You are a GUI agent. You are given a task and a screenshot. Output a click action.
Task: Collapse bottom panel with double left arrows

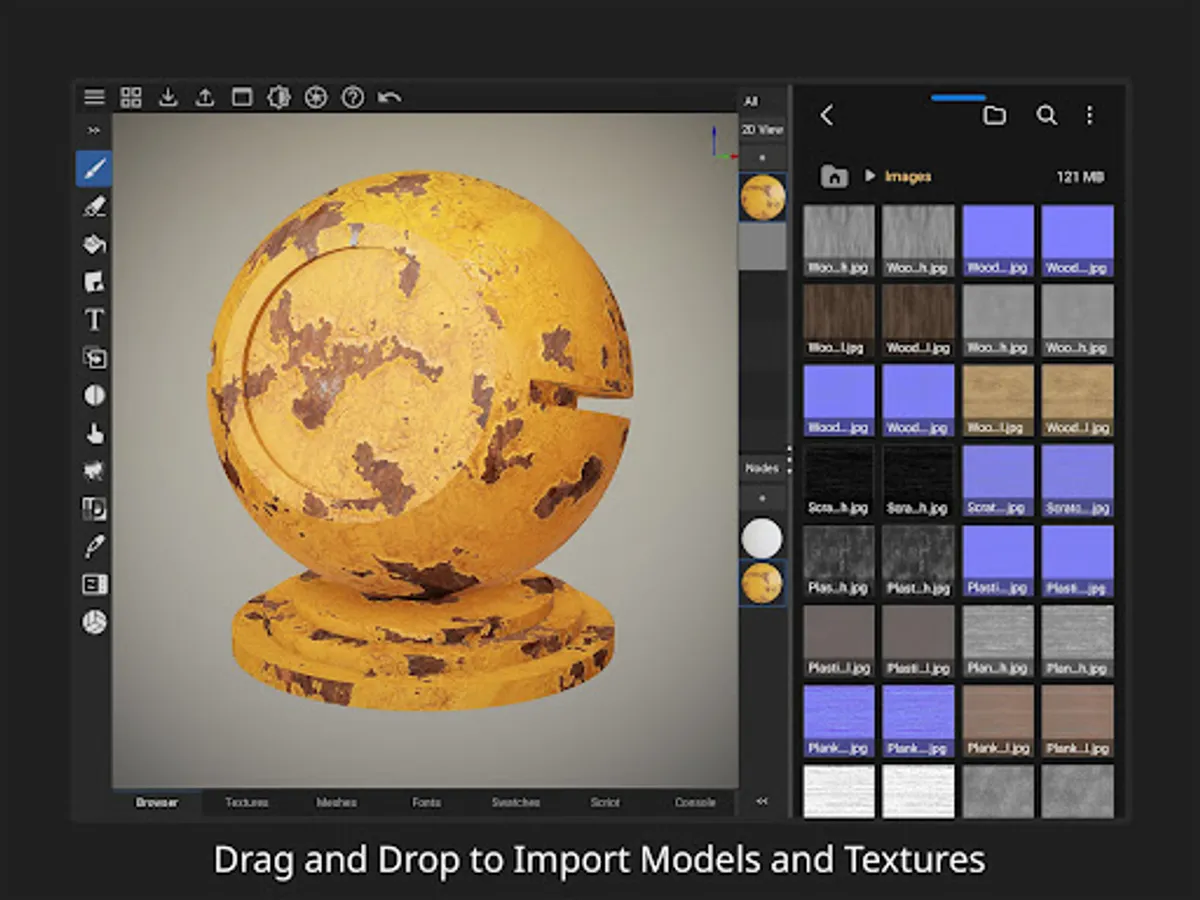762,801
